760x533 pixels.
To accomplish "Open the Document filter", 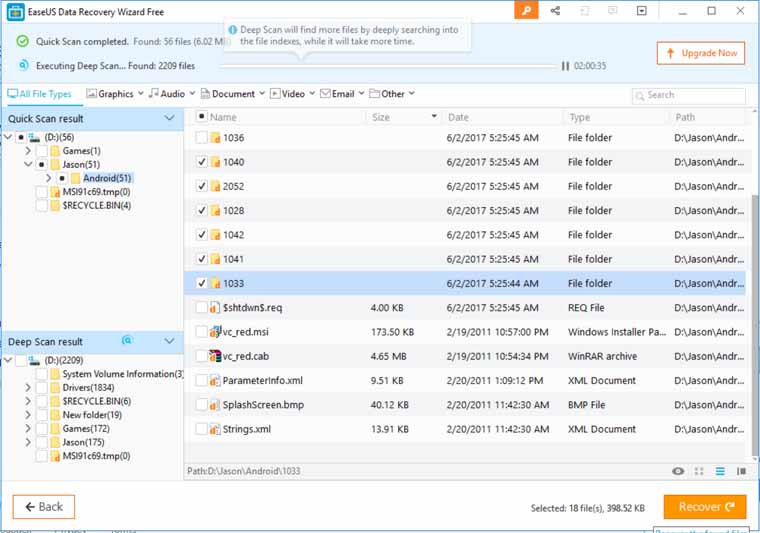I will 233,94.
